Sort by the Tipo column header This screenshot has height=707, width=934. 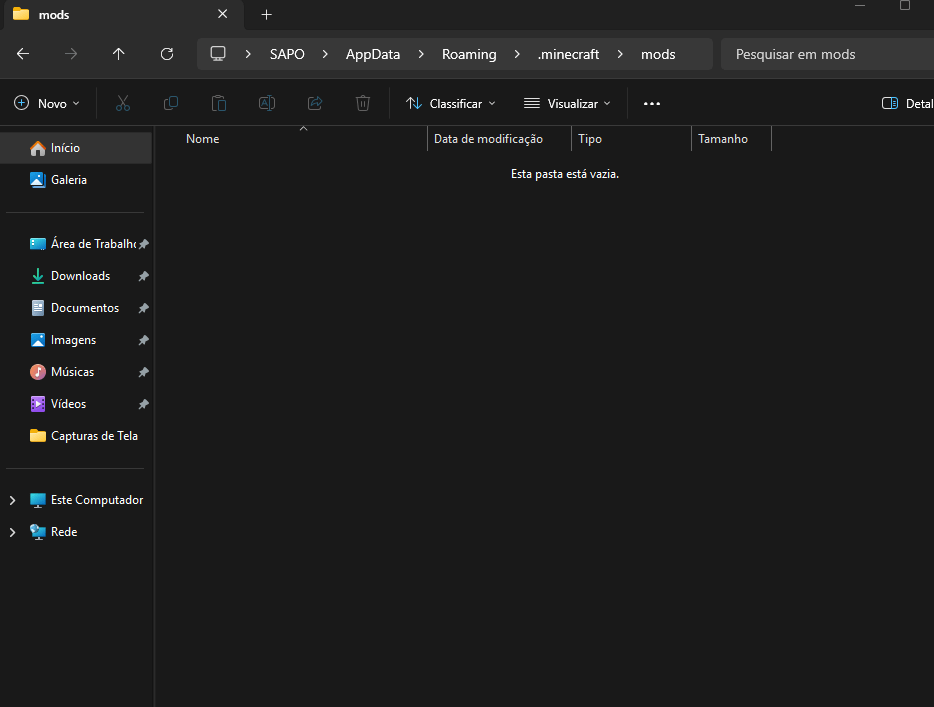click(631, 139)
